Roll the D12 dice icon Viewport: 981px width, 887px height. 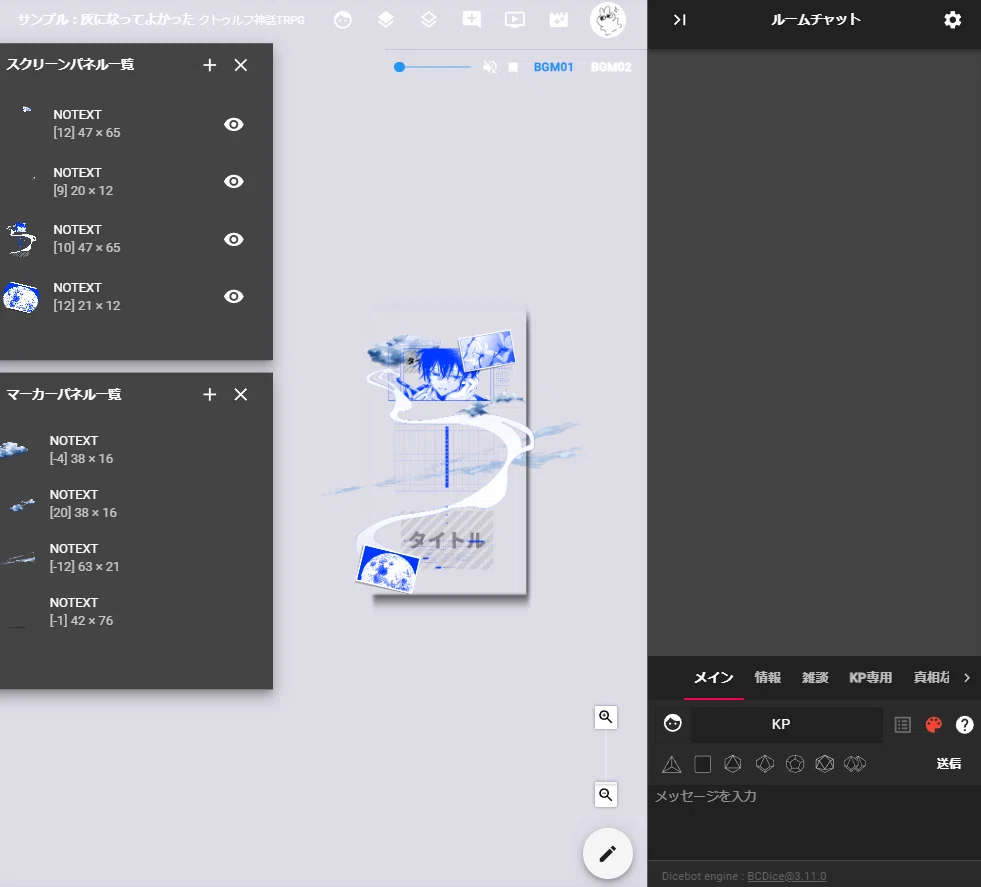795,764
